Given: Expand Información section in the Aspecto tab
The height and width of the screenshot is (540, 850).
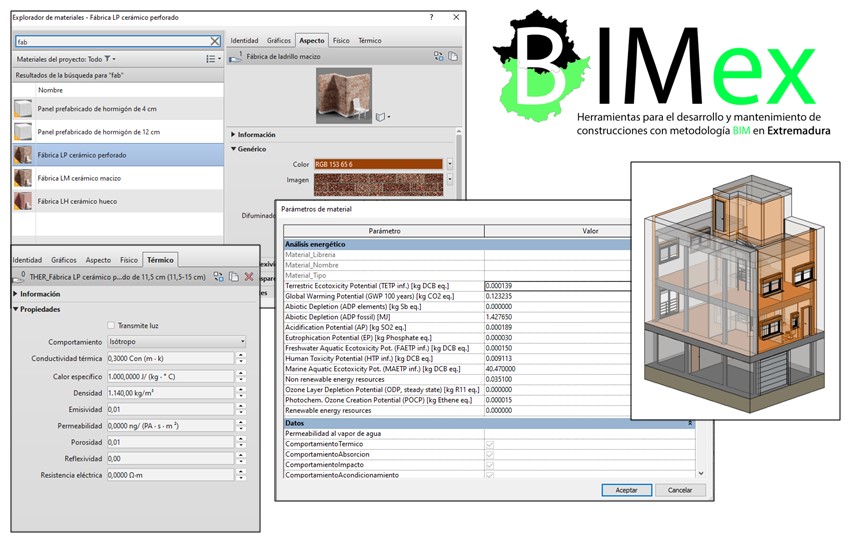Looking at the screenshot, I should click(x=233, y=134).
